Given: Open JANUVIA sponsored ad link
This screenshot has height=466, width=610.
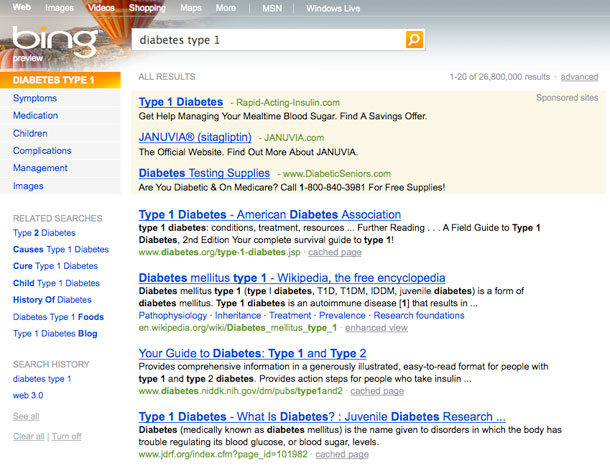Looking at the screenshot, I should coord(194,137).
